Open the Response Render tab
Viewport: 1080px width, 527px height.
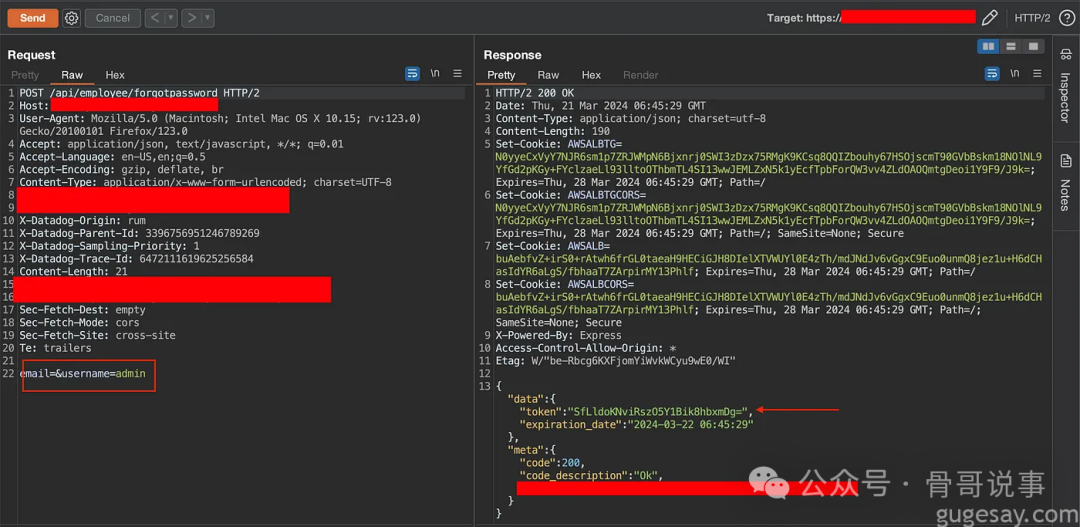click(x=641, y=75)
